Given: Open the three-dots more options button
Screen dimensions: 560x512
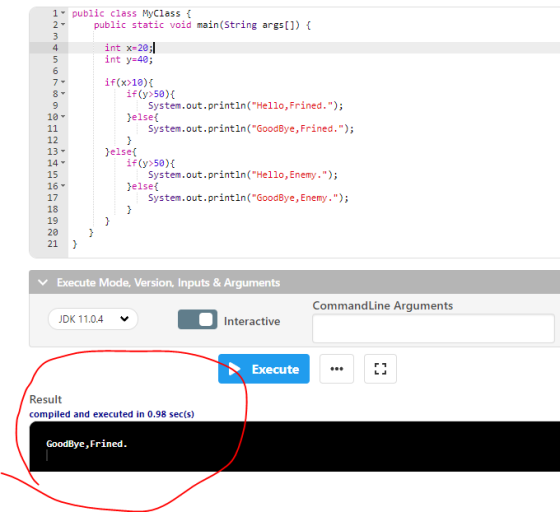Looking at the screenshot, I should [336, 369].
